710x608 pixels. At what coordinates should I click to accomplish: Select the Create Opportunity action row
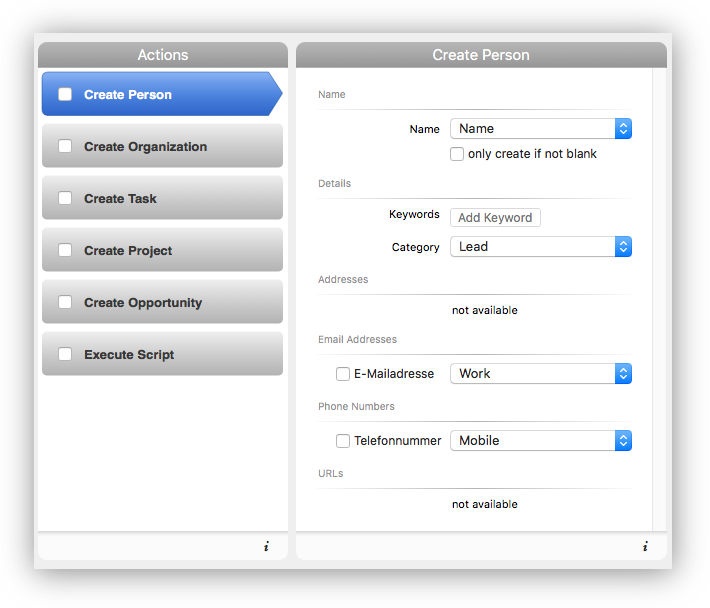coord(162,302)
